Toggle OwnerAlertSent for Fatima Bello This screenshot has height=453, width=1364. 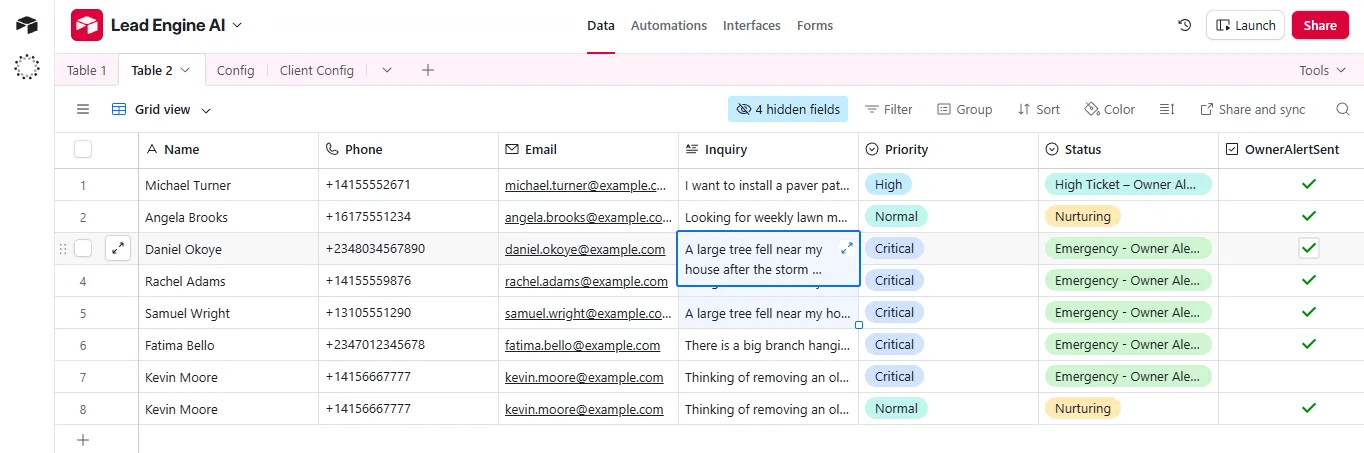pyautogui.click(x=1309, y=344)
